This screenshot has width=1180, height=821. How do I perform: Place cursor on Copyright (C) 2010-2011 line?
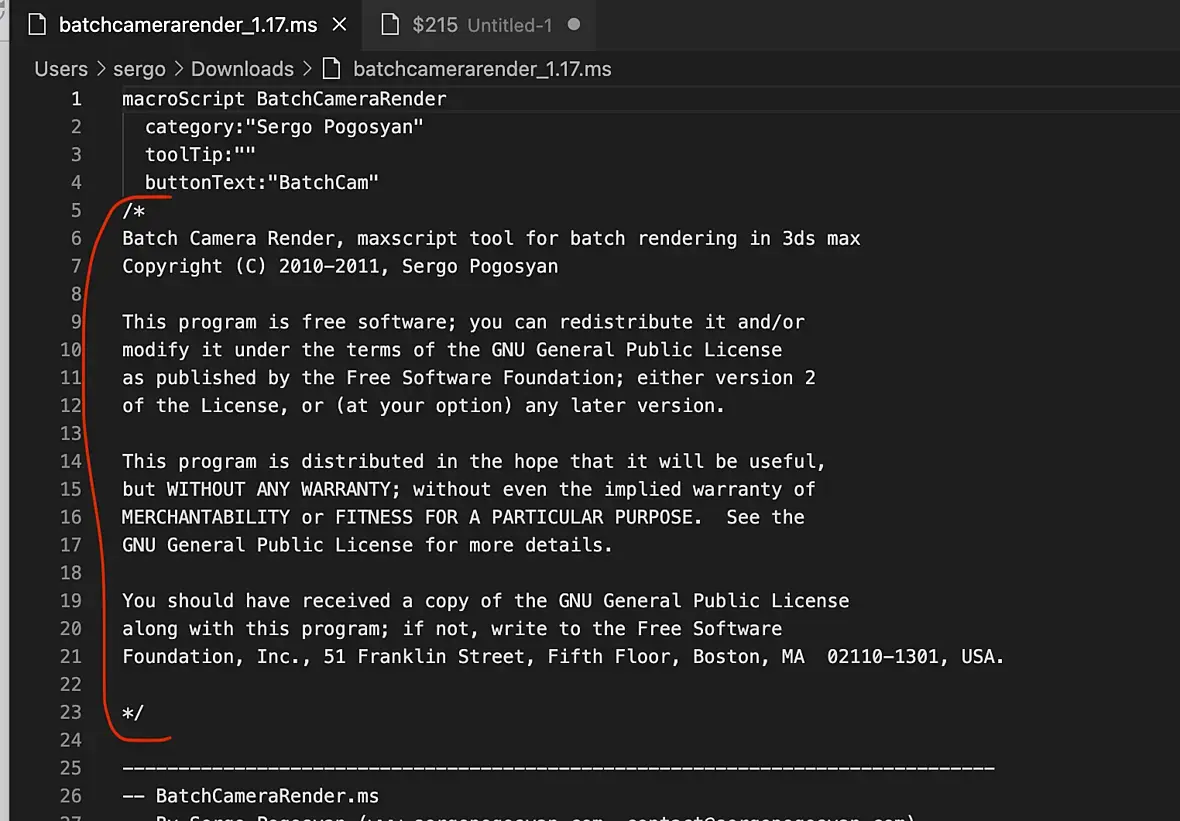(x=340, y=267)
